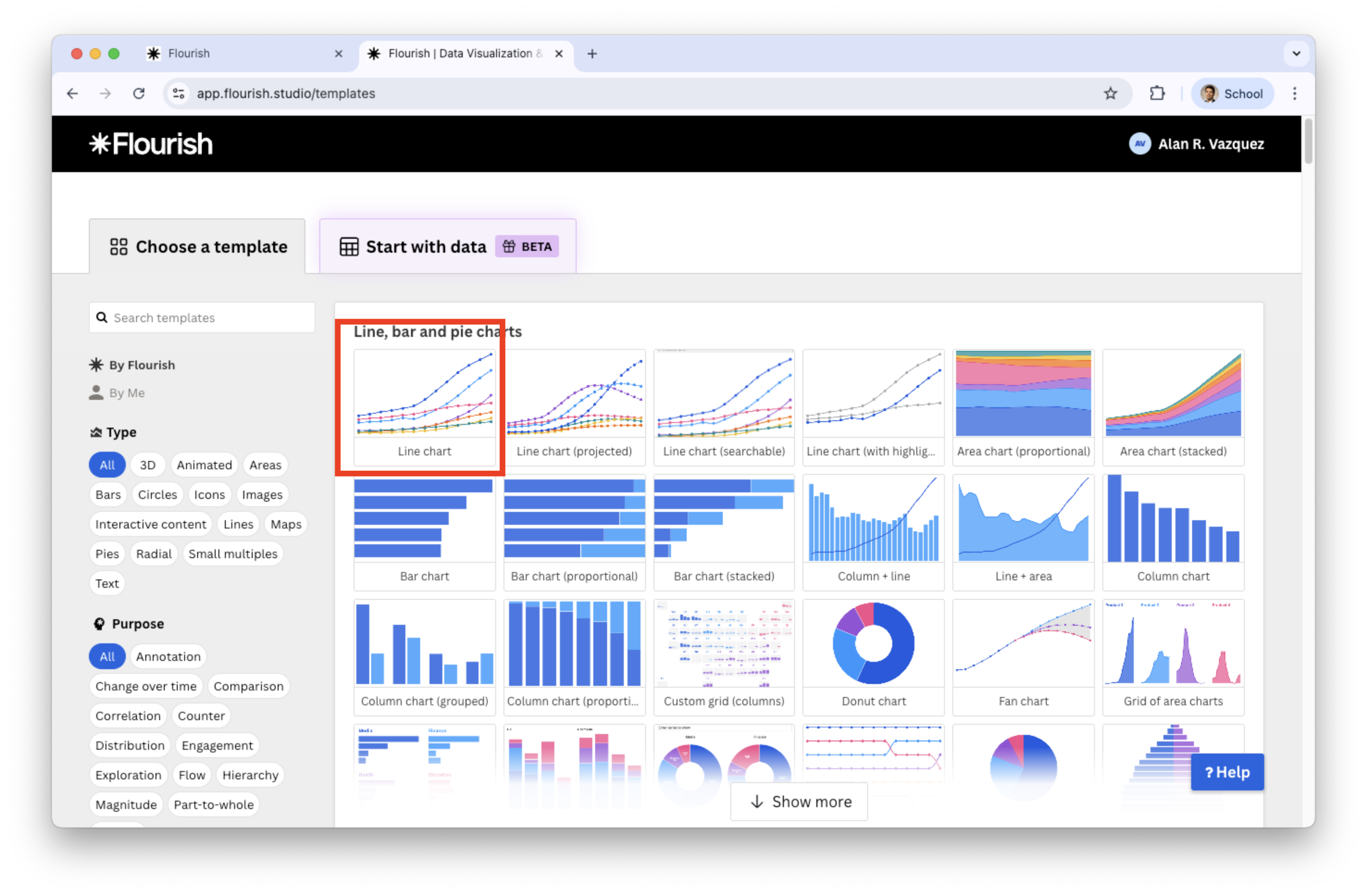Open the browser extensions puzzle icon
Viewport: 1367px width, 896px height.
1157,93
